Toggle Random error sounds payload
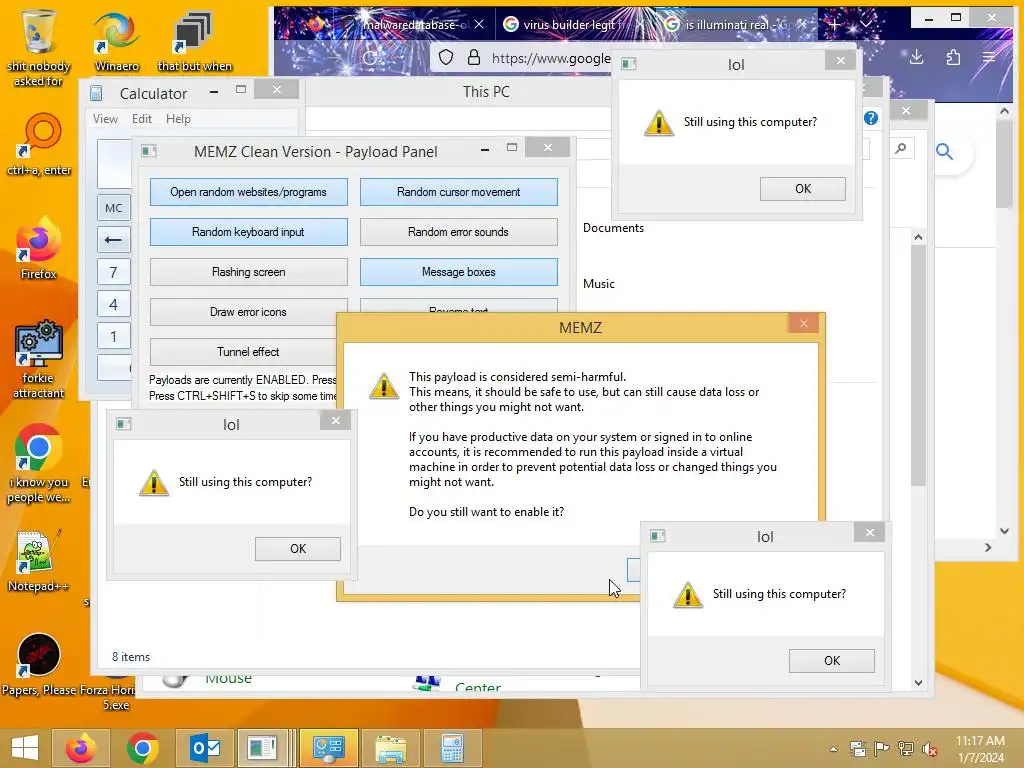Screen dimensions: 1024x768 458,232
